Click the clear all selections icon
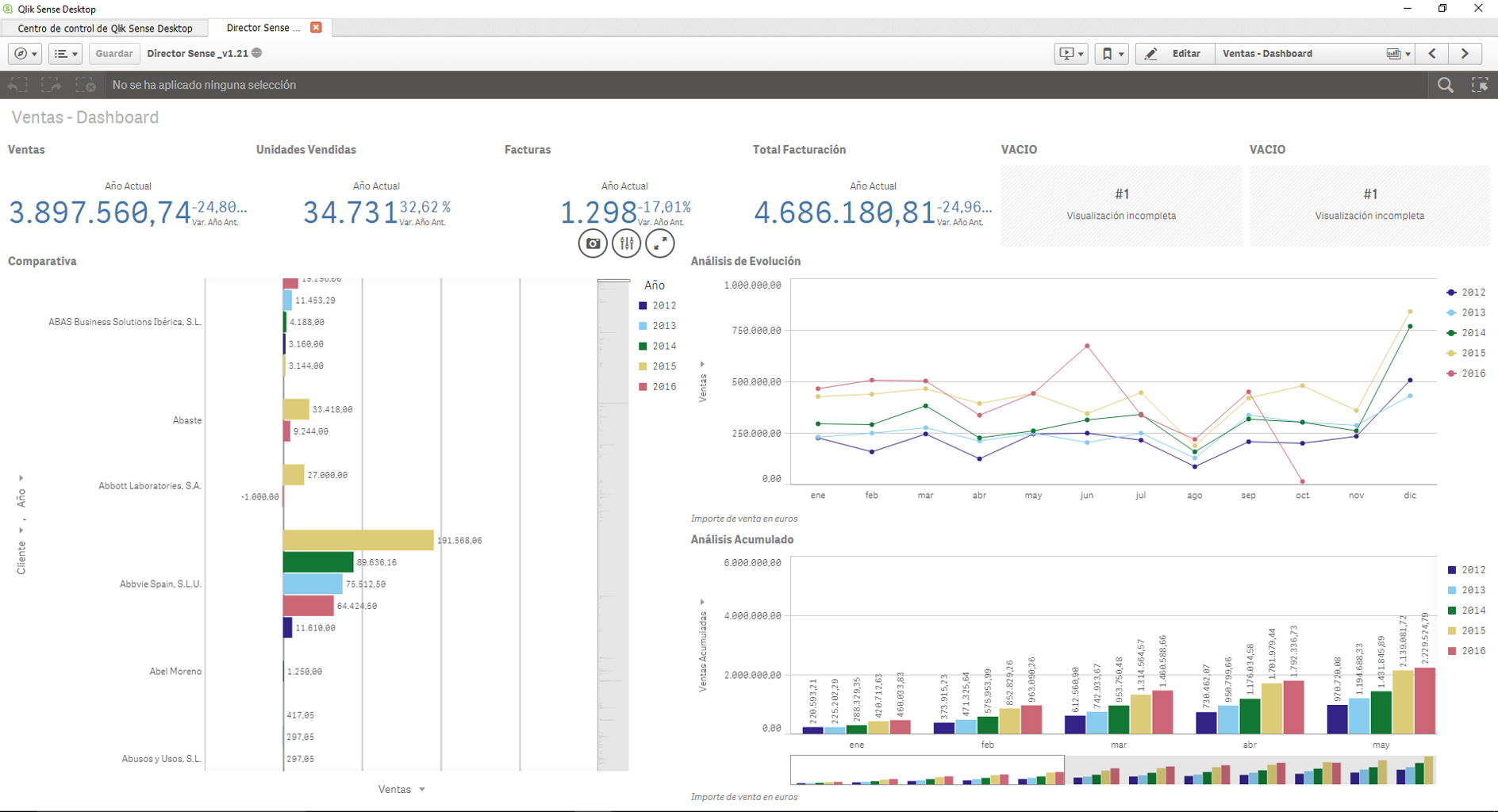 pos(86,85)
